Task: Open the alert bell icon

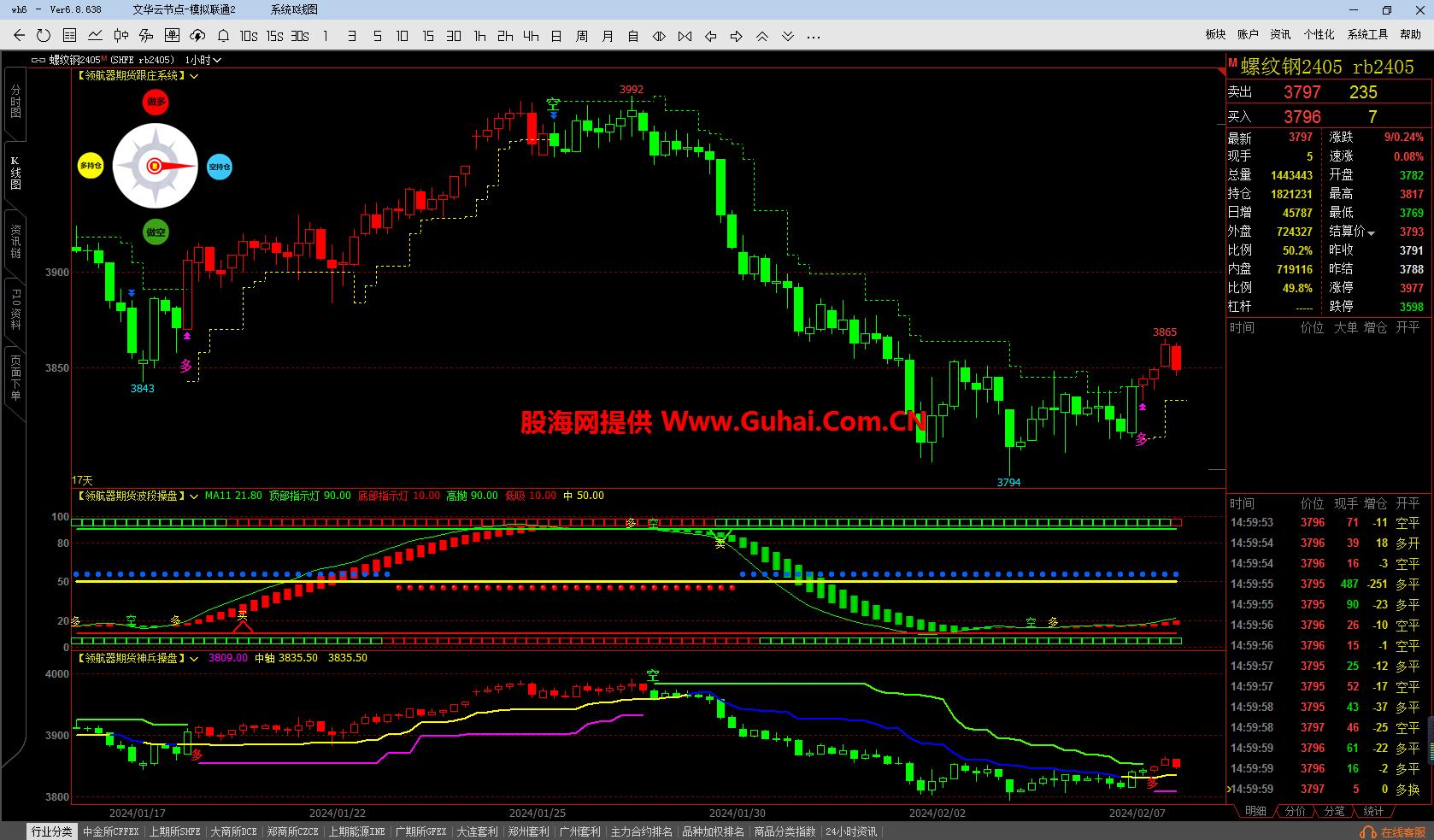Action: [223, 36]
